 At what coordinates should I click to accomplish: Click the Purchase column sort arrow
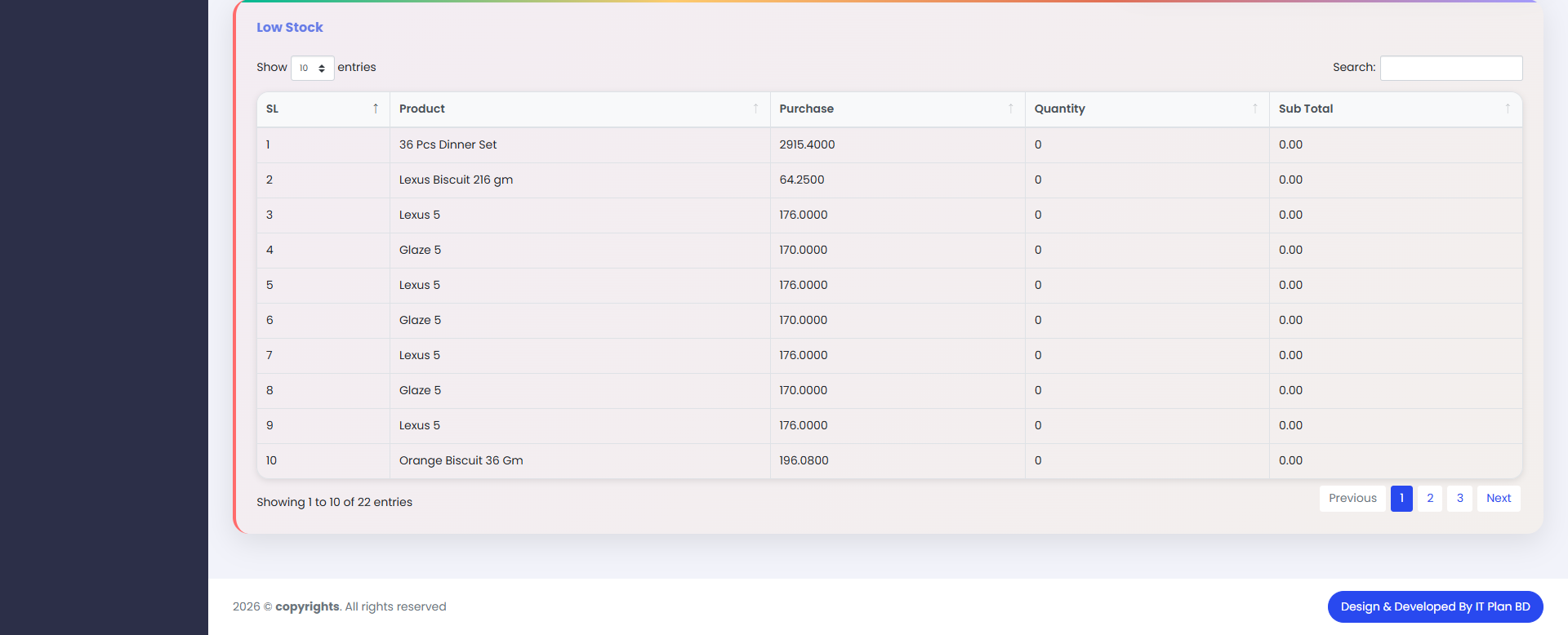click(1010, 109)
